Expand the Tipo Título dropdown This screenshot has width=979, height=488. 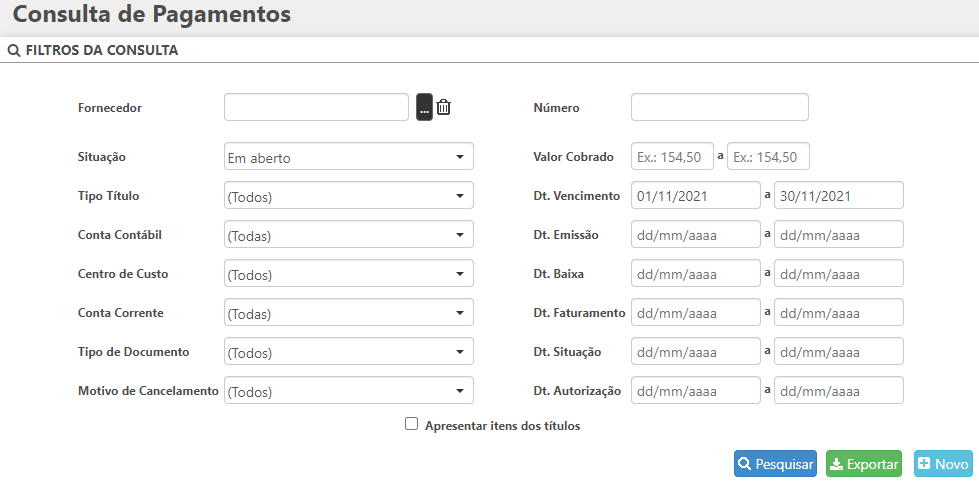pyautogui.click(x=348, y=196)
